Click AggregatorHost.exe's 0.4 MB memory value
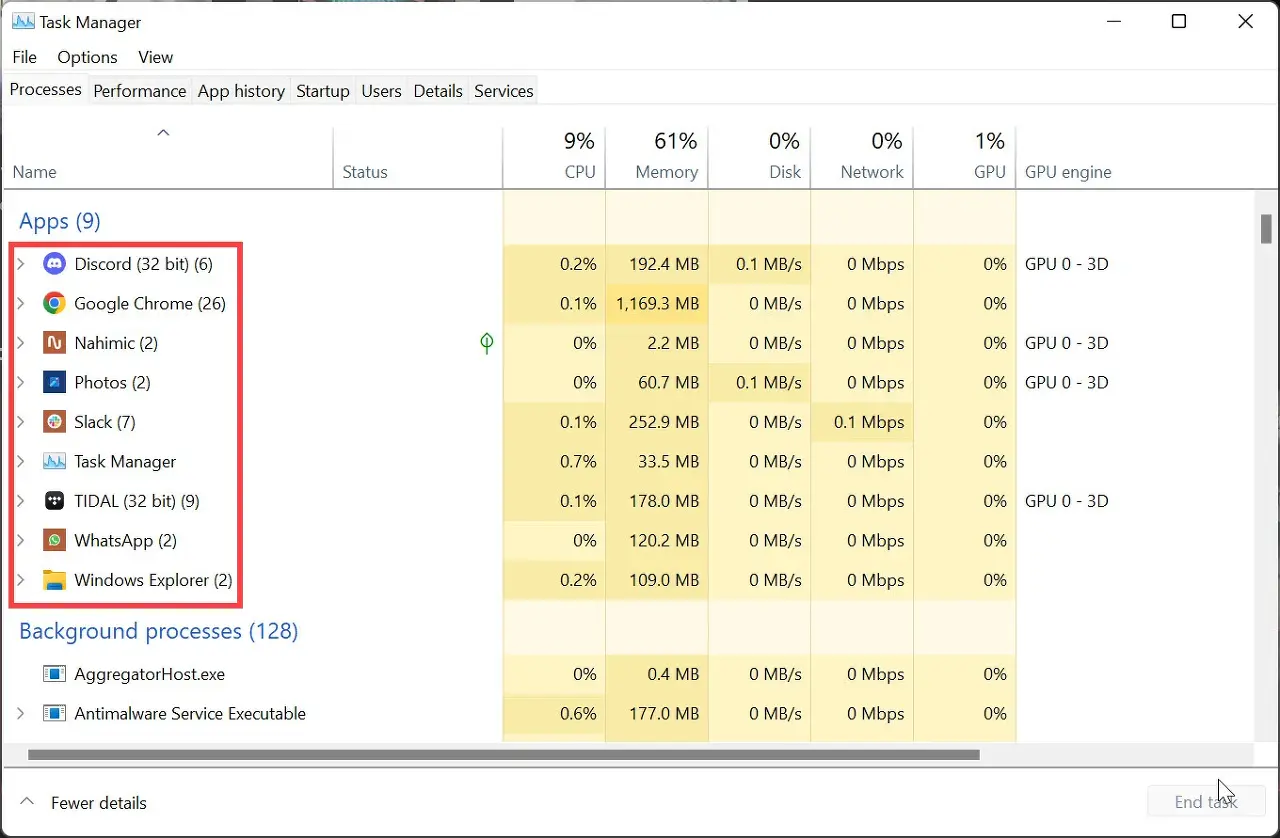 pos(673,674)
